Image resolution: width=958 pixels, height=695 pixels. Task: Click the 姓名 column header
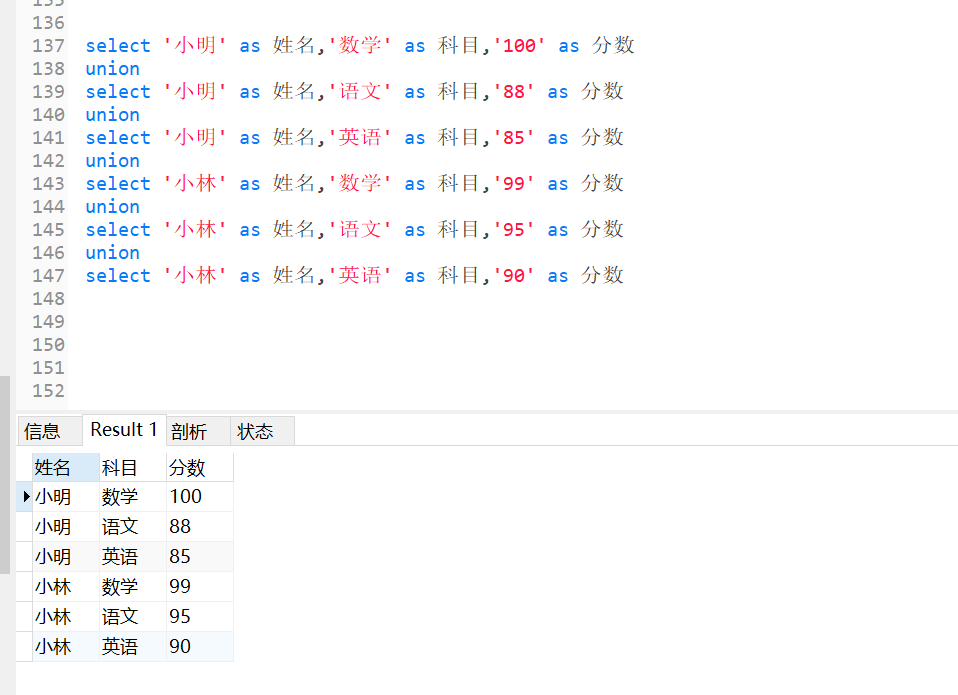point(53,466)
